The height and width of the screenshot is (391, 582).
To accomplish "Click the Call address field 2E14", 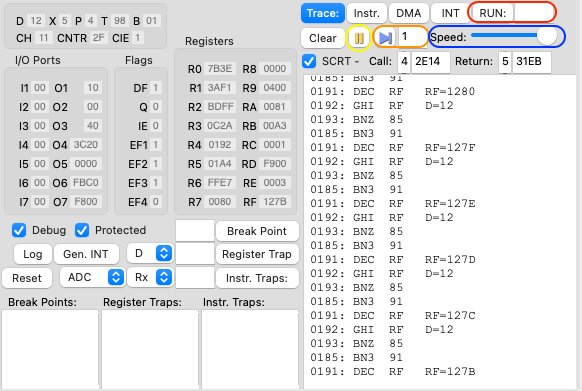I will click(x=431, y=61).
